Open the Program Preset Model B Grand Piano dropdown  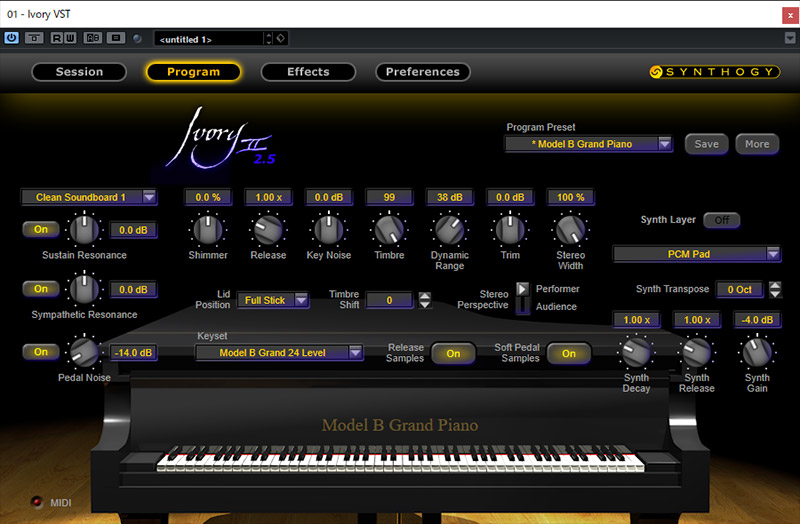(589, 144)
